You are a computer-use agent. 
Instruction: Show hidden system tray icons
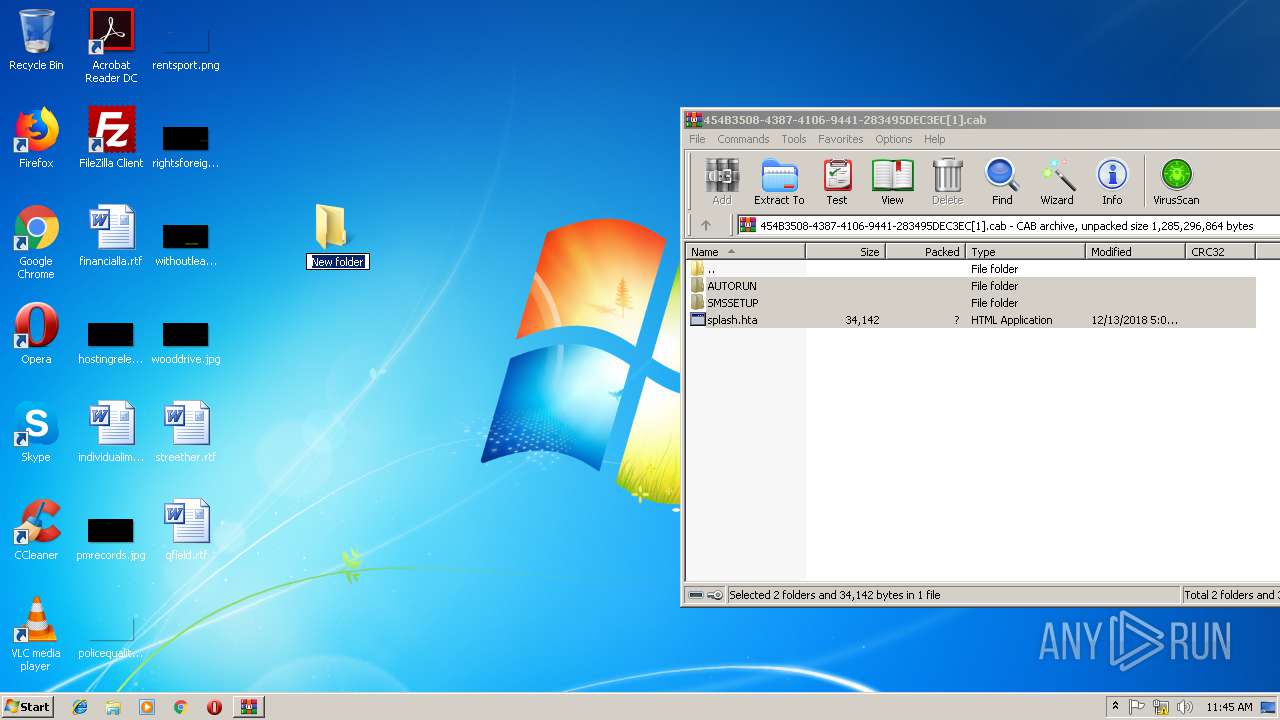tap(1115, 707)
